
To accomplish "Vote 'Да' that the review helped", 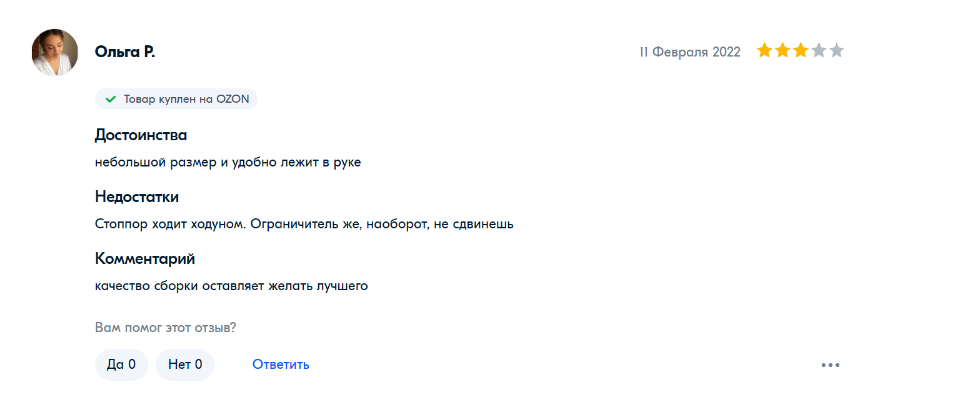I will pyautogui.click(x=121, y=365).
